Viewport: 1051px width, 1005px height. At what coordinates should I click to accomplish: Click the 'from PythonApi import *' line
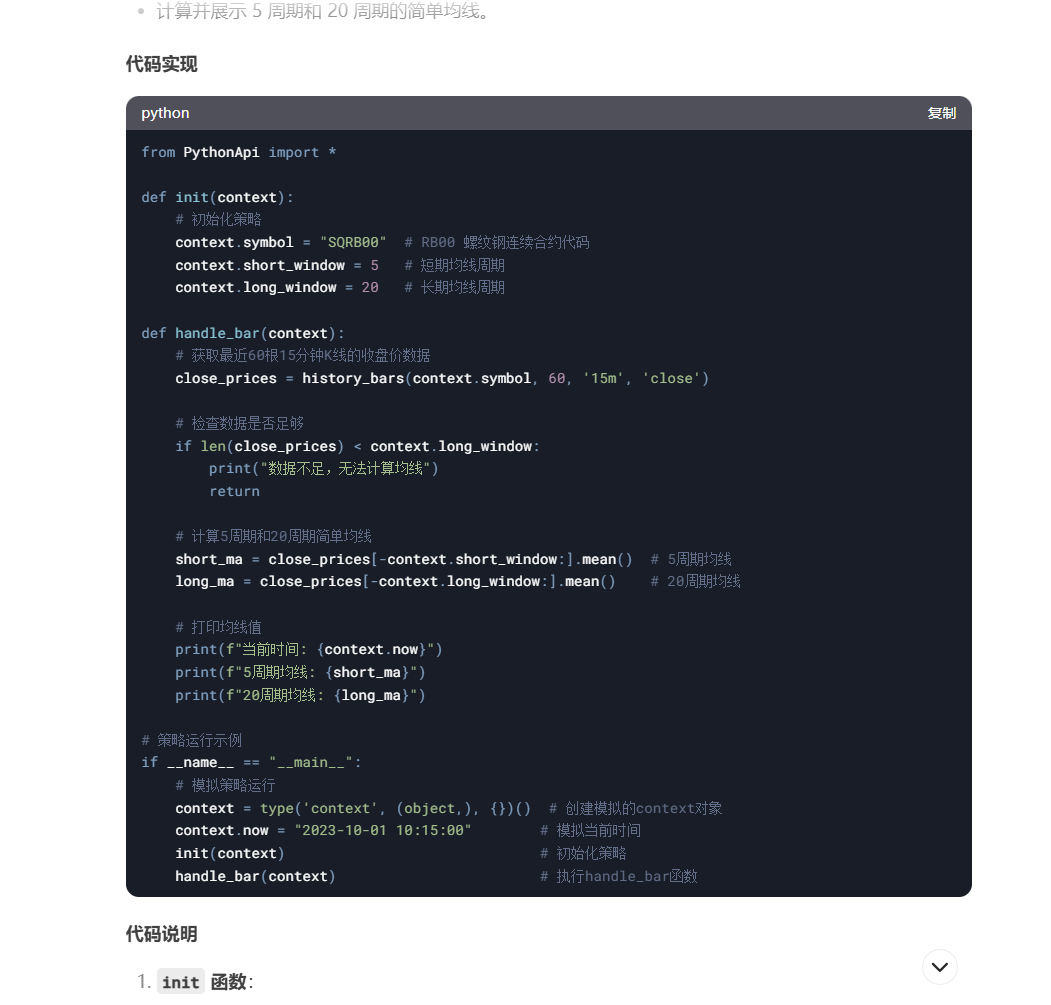click(239, 152)
